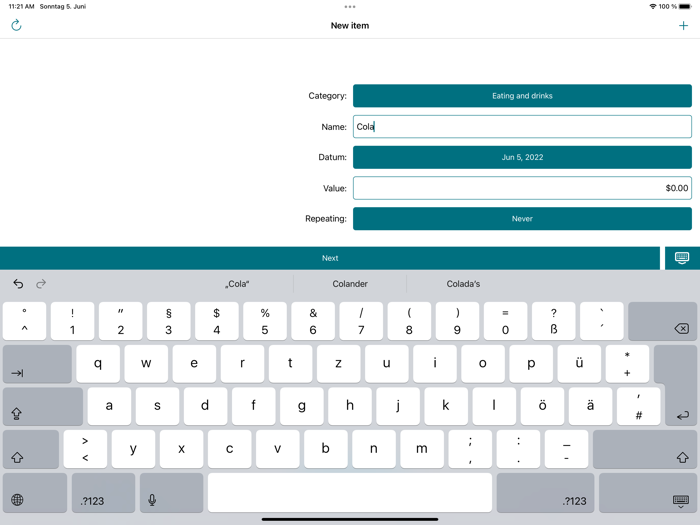700x525 pixels.
Task: Tap the microphone dictation key
Action: [x=171, y=493]
